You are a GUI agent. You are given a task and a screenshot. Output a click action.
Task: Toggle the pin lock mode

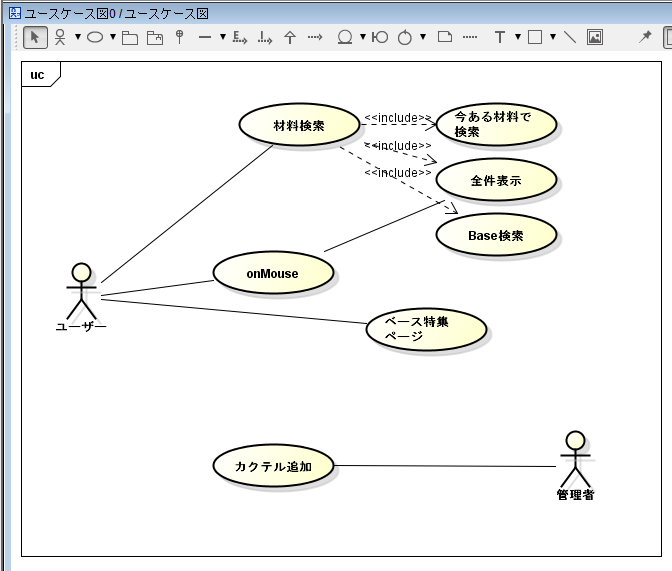tap(645, 37)
